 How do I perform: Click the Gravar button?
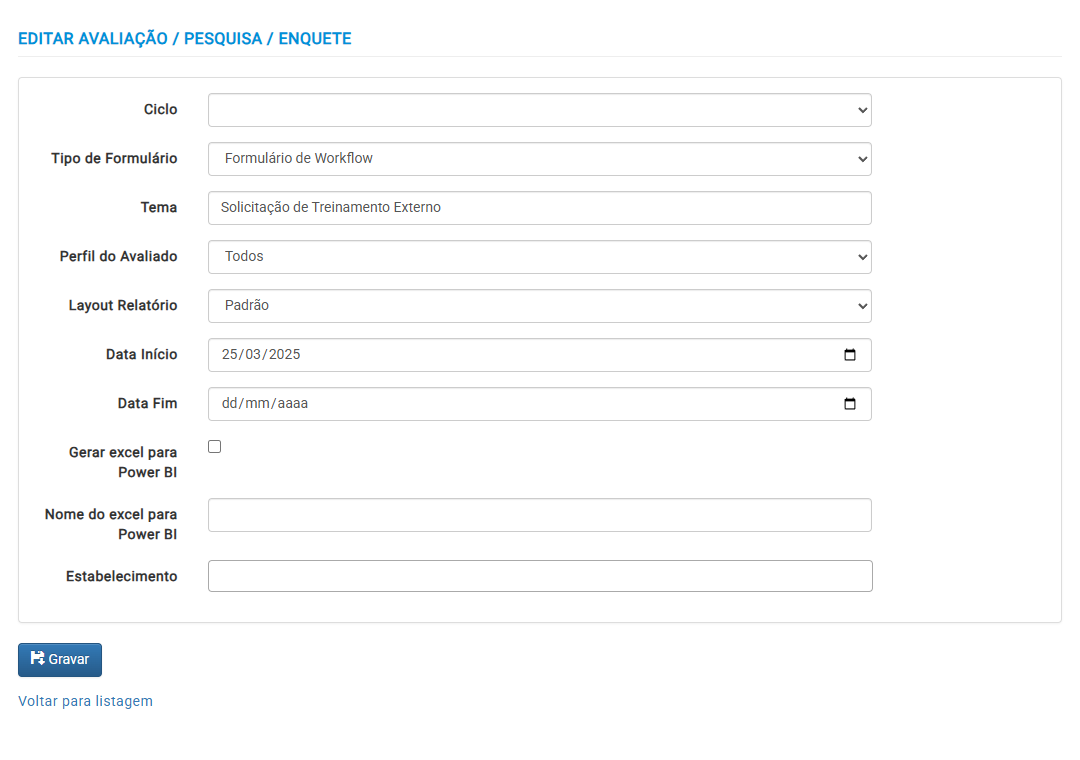pyautogui.click(x=60, y=660)
